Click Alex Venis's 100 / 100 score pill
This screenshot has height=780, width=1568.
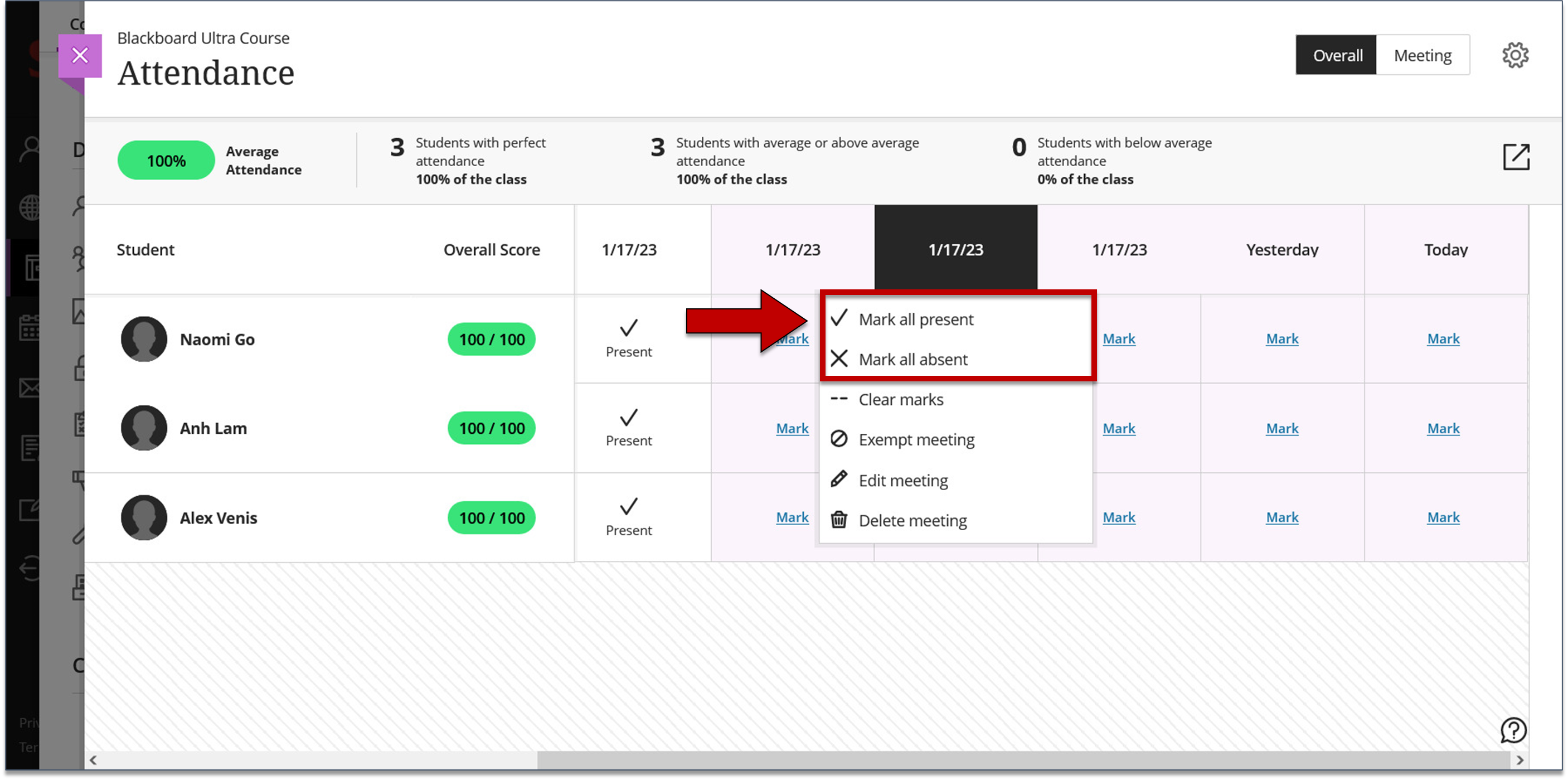click(491, 517)
